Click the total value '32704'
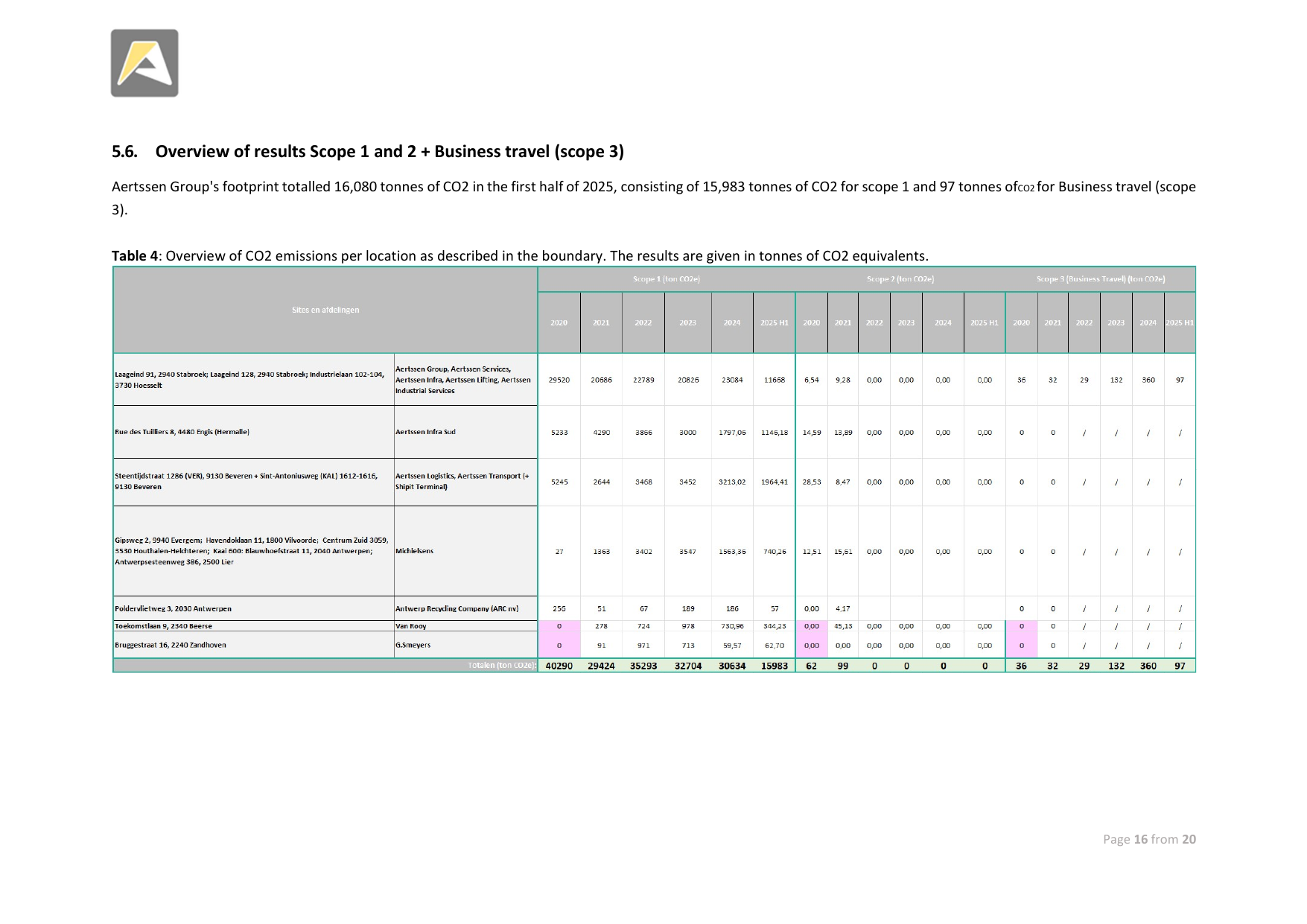 pos(688,666)
